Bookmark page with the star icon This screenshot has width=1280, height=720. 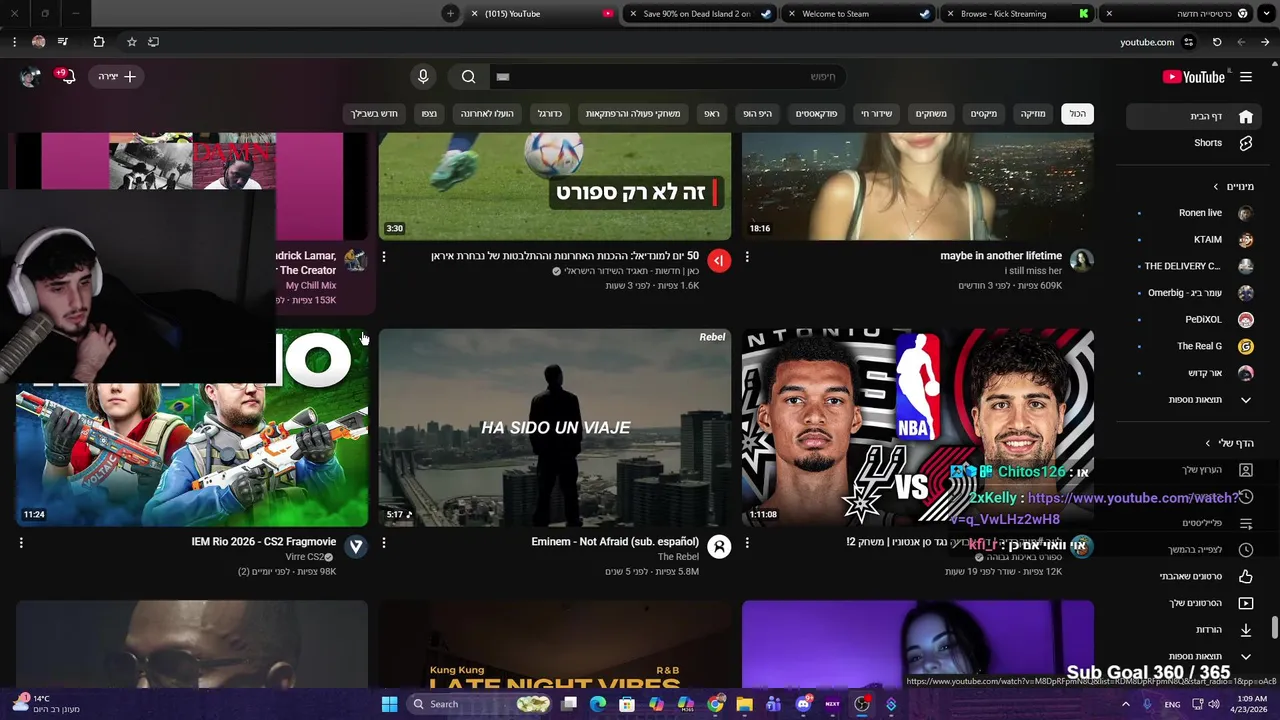(131, 42)
